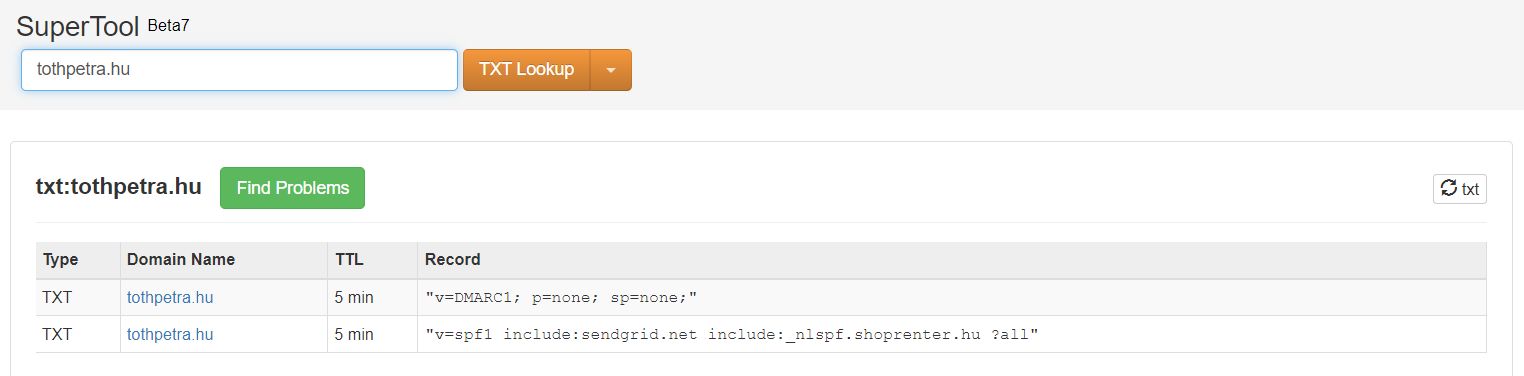This screenshot has height=376, width=1524.
Task: Open tothpetra.hu link in DMARC row
Action: [x=170, y=298]
